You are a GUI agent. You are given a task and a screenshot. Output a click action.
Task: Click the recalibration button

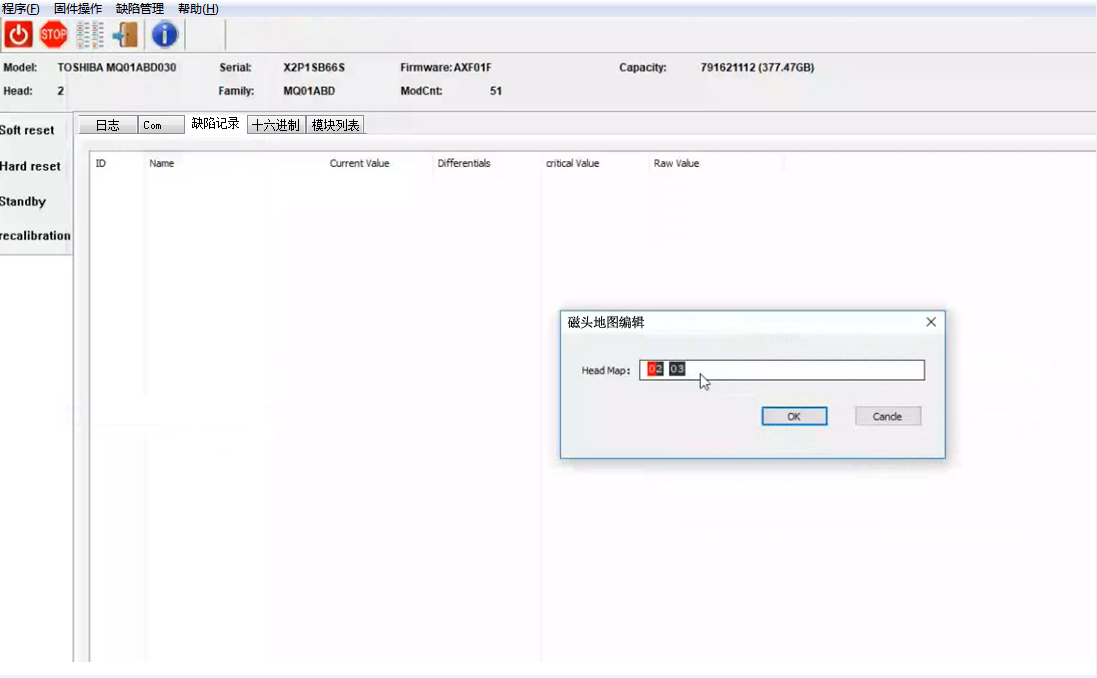[35, 236]
